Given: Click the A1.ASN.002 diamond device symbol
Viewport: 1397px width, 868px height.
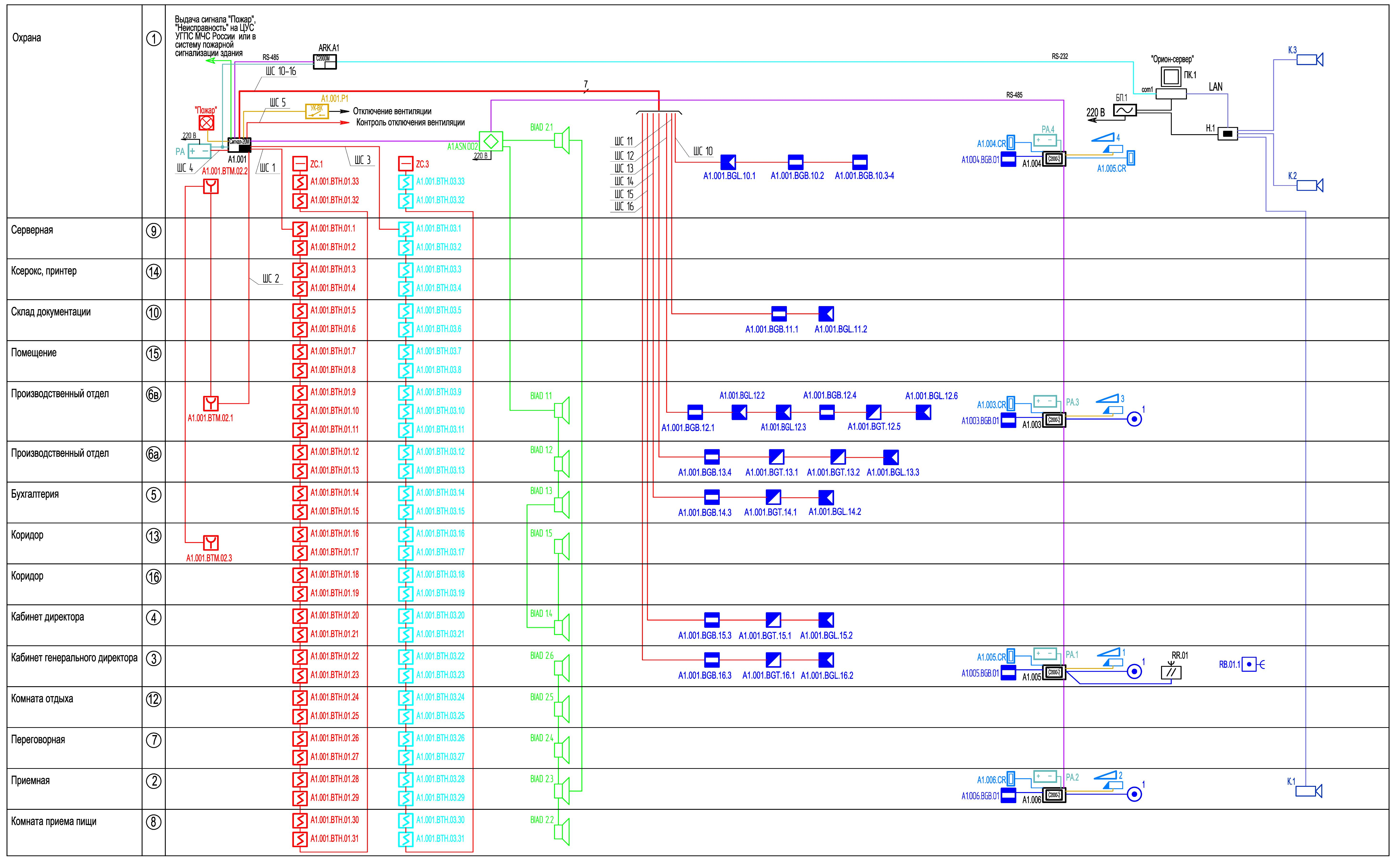Looking at the screenshot, I should point(491,141).
